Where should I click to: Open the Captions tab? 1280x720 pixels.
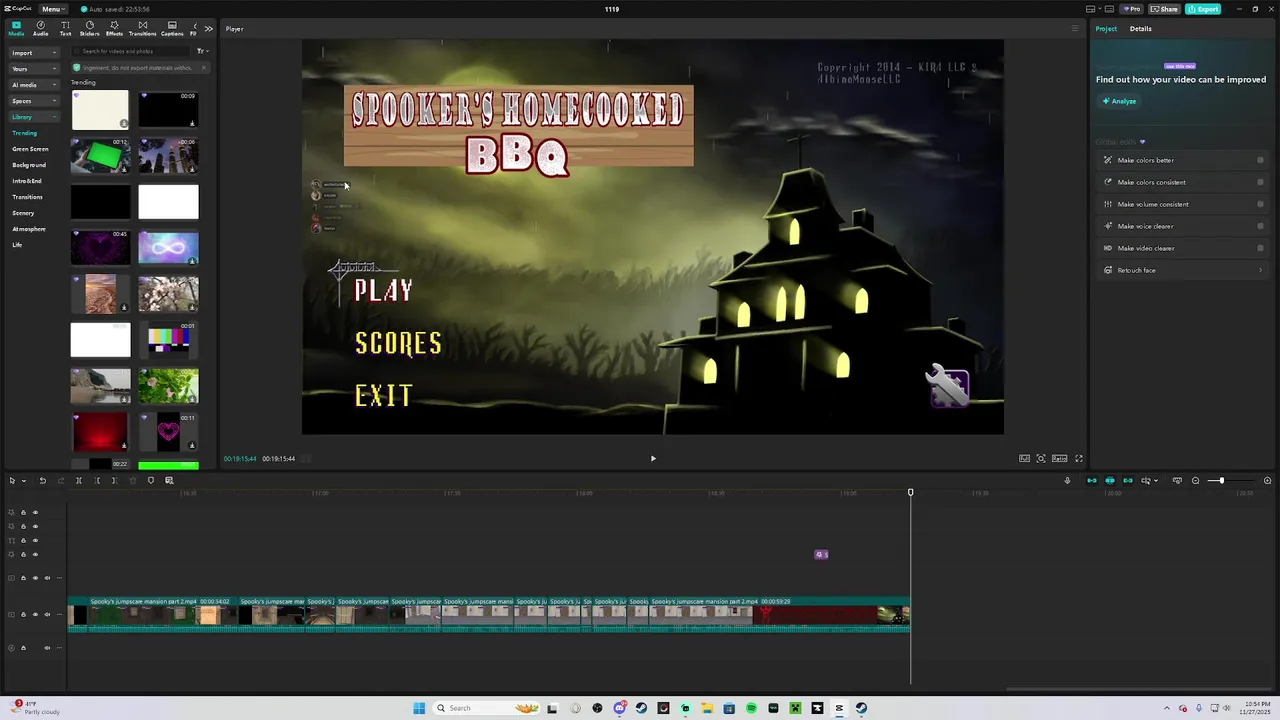[172, 28]
